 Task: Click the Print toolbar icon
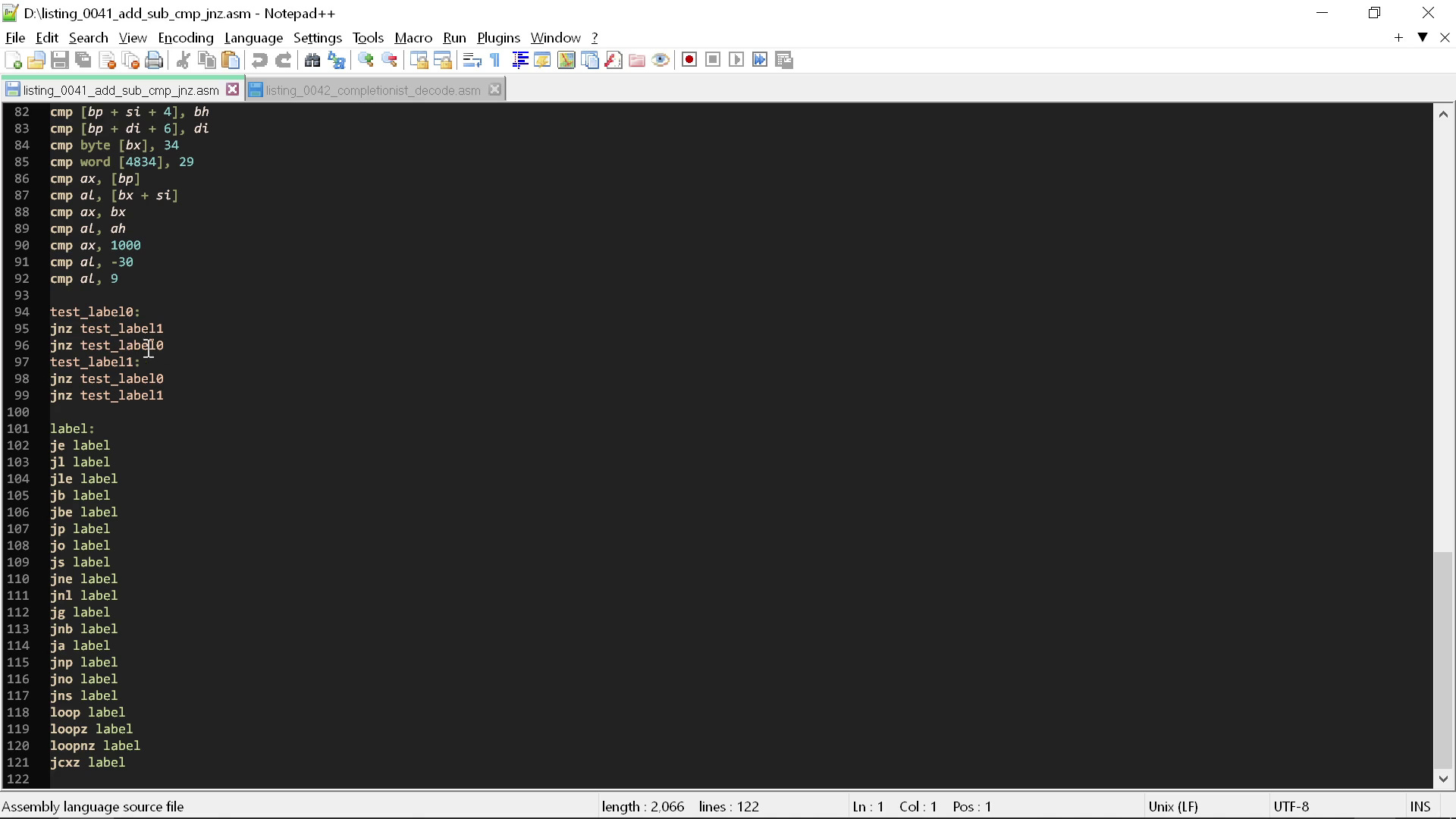coord(155,61)
